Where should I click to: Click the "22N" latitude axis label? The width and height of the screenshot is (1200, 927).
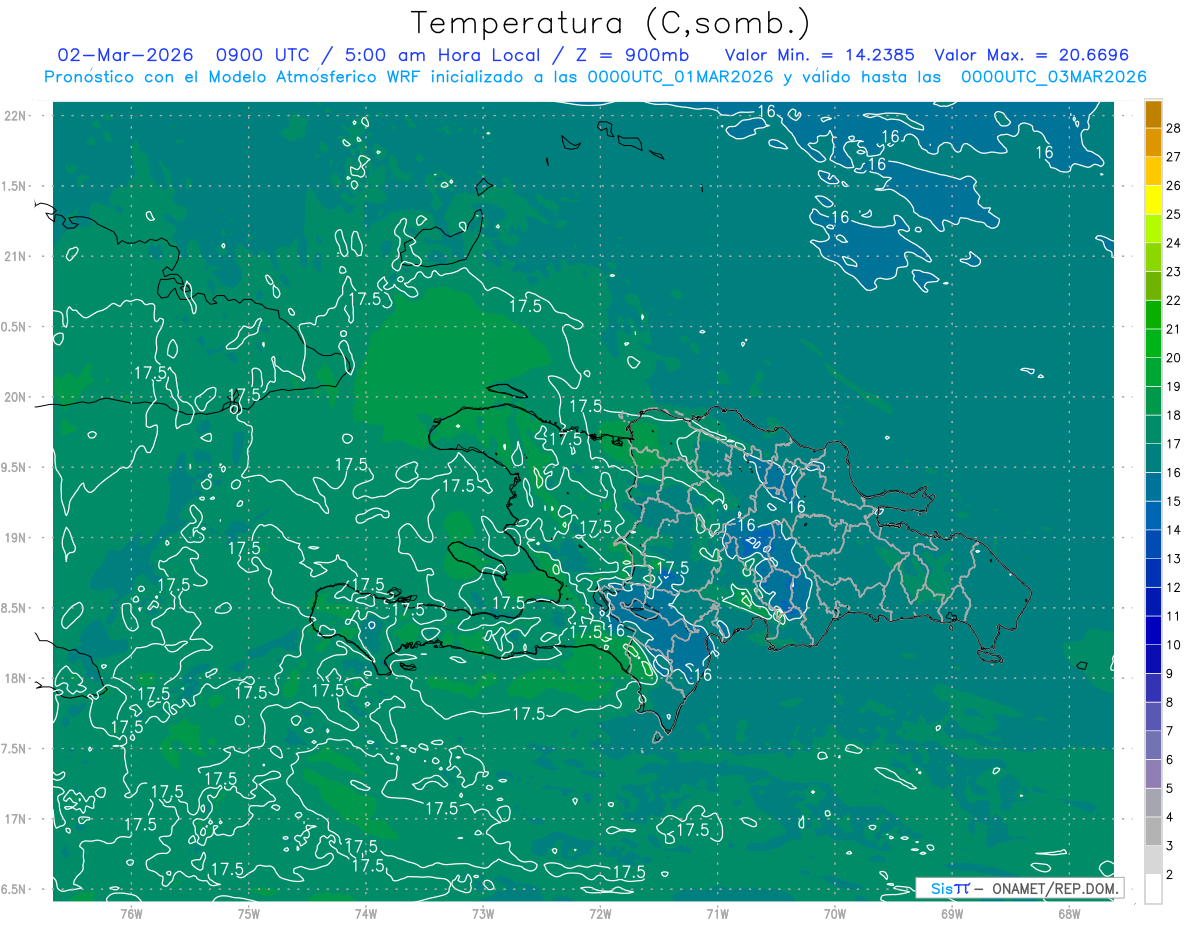tap(16, 116)
